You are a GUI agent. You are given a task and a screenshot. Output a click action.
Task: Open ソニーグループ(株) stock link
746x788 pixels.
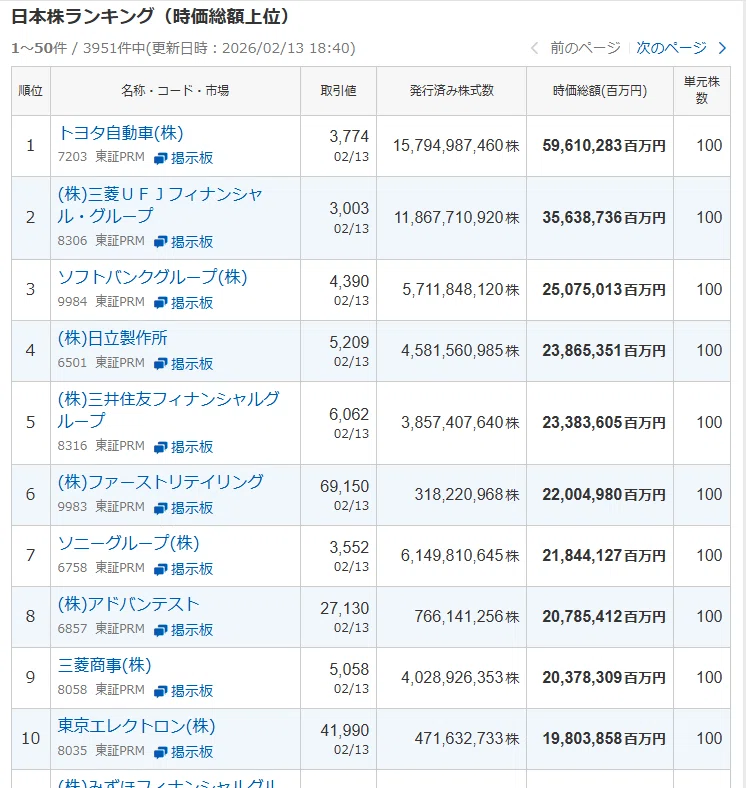pos(129,543)
